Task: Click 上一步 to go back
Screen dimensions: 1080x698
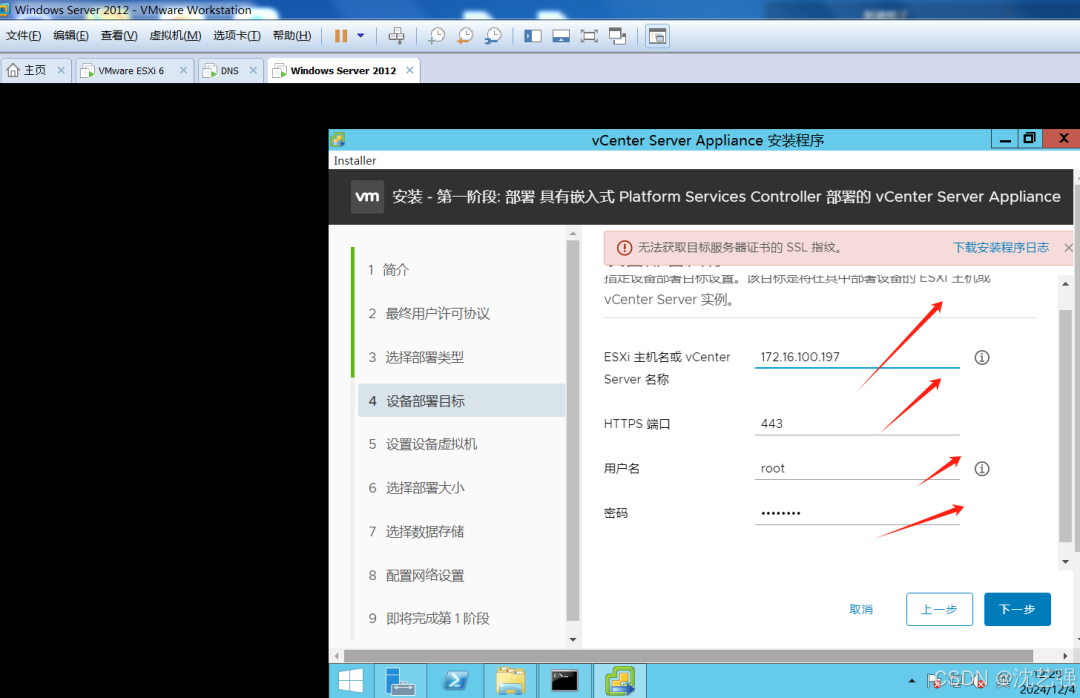Action: pos(939,609)
